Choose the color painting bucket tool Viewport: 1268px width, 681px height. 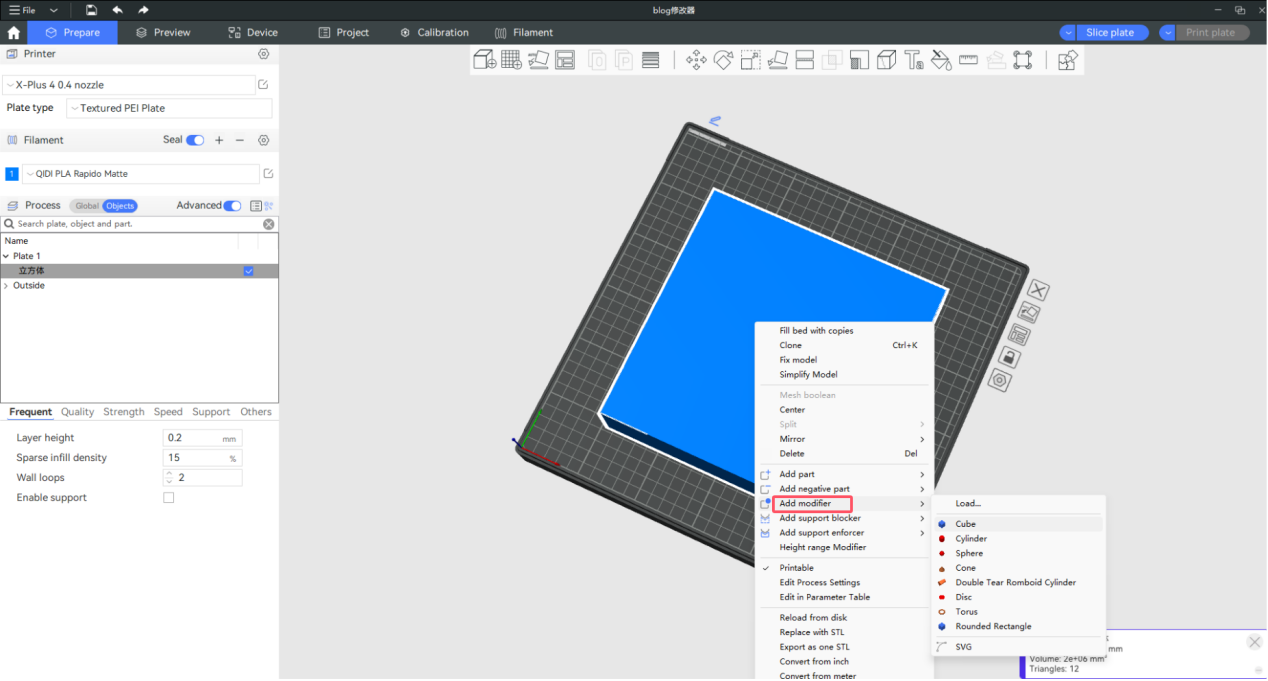[940, 60]
